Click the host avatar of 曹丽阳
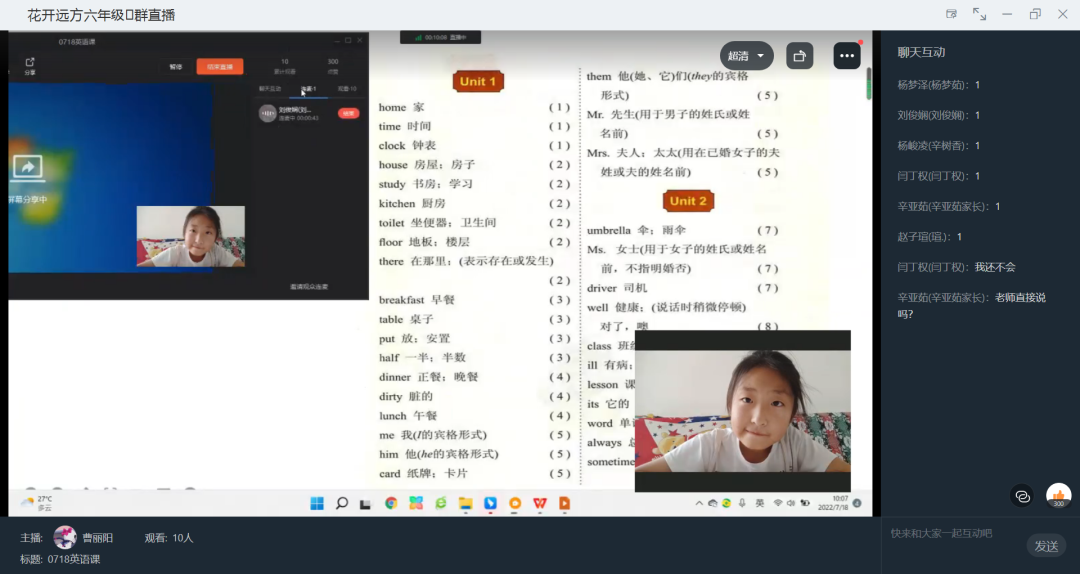 [x=65, y=537]
